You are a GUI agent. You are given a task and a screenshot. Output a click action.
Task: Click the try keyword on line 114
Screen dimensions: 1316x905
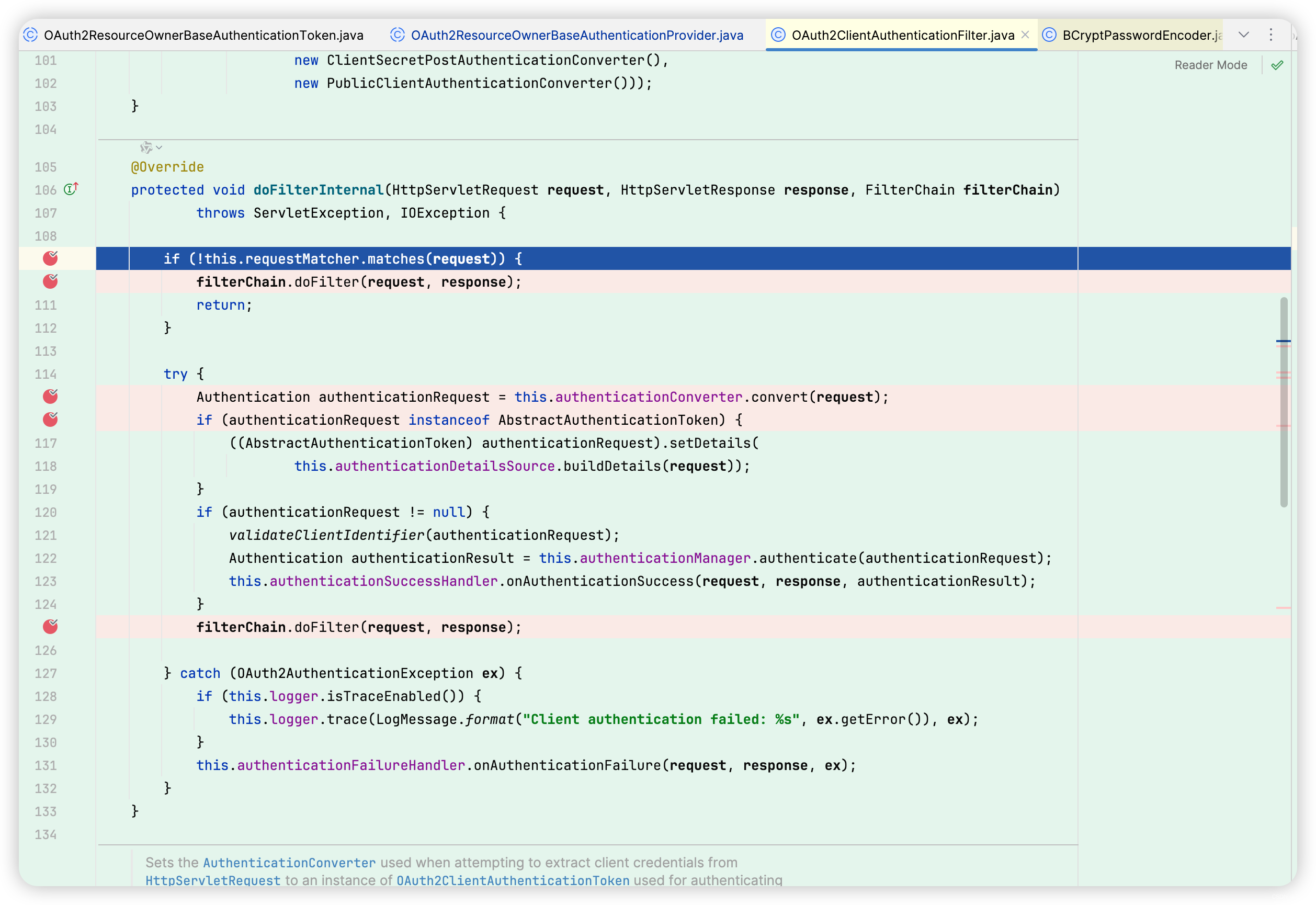point(176,374)
